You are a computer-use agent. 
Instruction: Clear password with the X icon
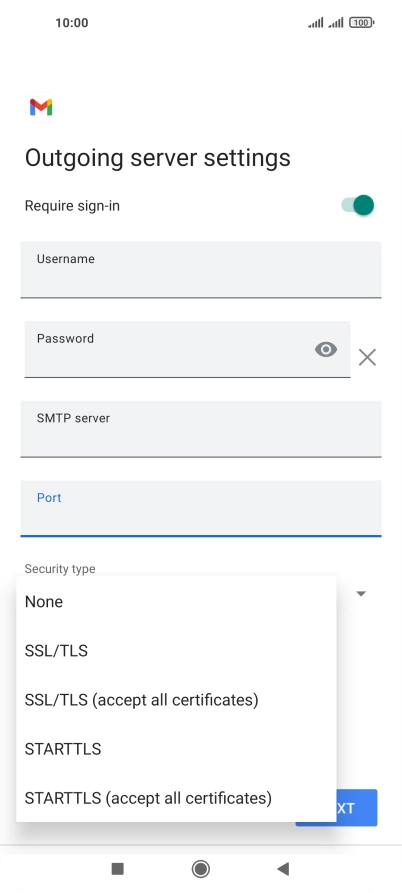(x=367, y=358)
